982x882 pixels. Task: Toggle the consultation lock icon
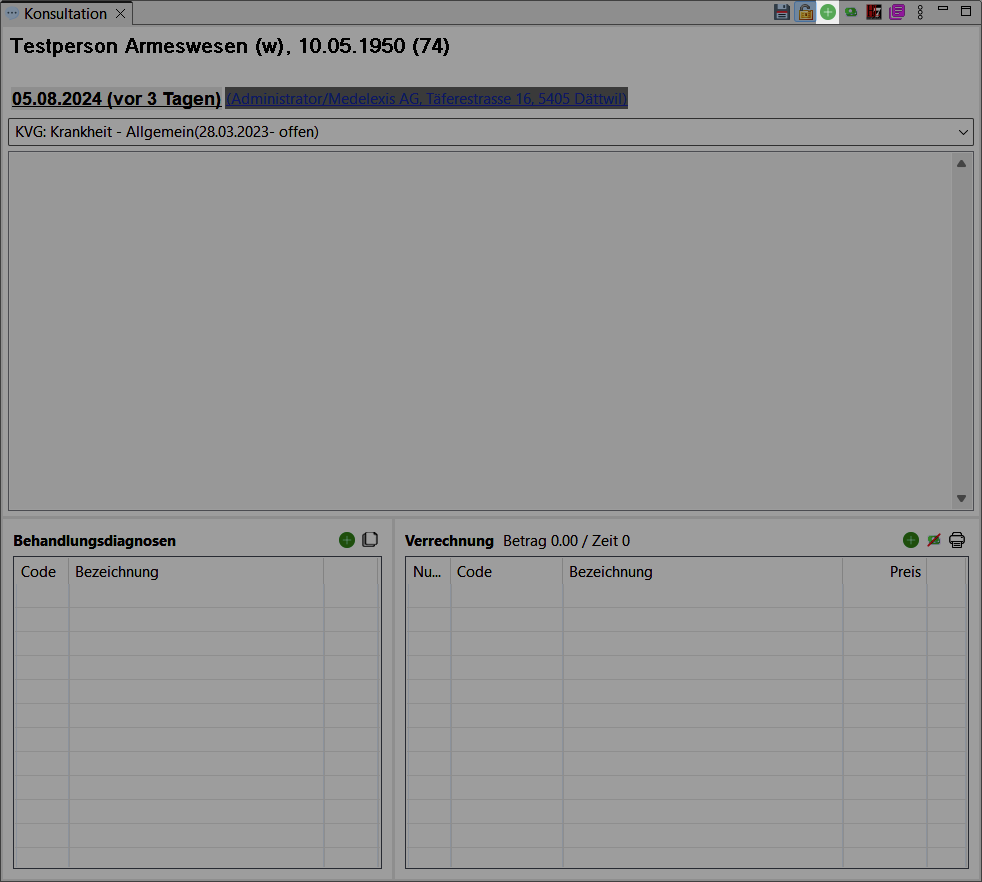tap(805, 12)
